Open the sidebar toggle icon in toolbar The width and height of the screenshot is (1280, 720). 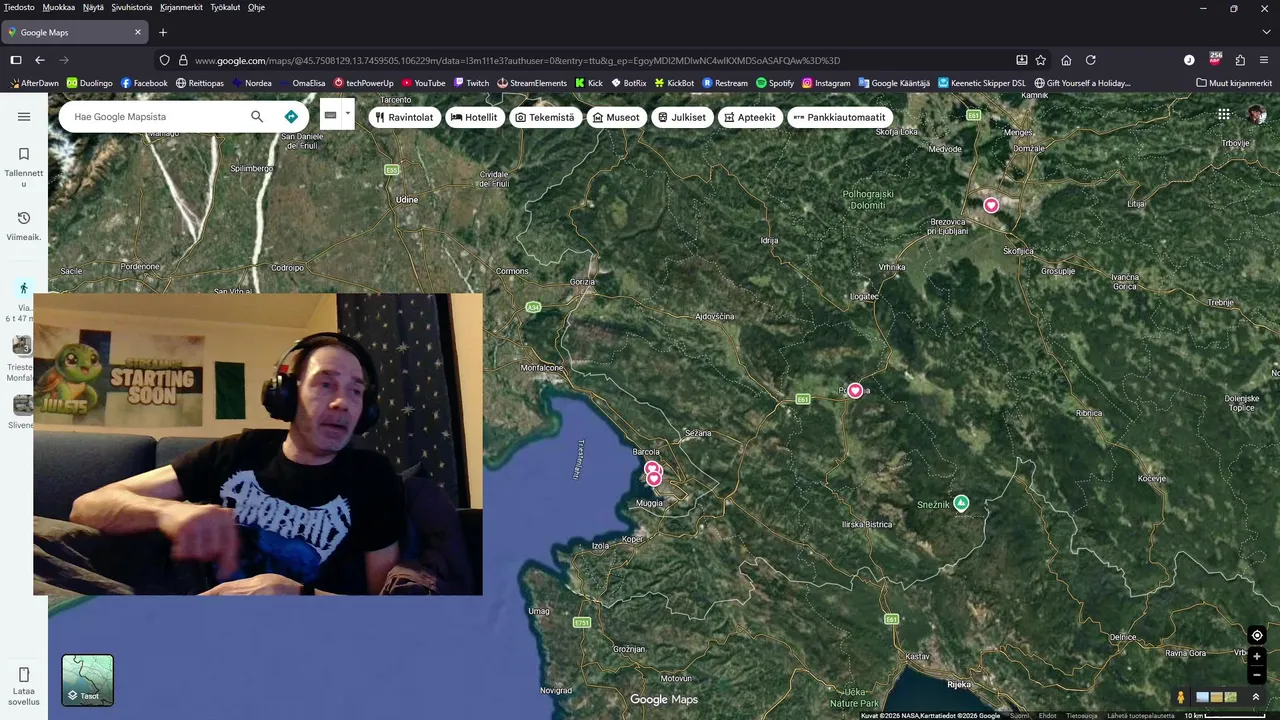[x=16, y=60]
